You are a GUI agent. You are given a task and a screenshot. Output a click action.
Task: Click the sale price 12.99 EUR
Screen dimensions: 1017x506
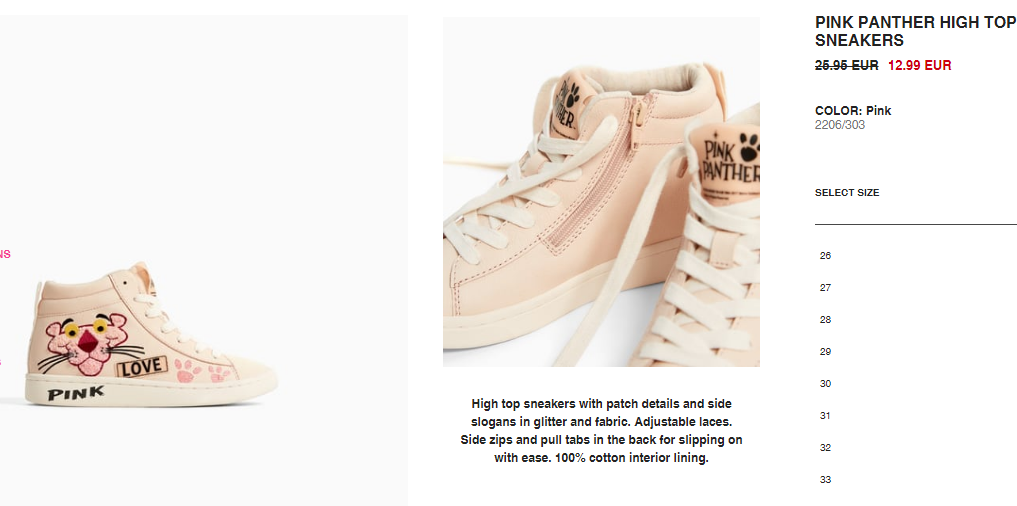(919, 66)
